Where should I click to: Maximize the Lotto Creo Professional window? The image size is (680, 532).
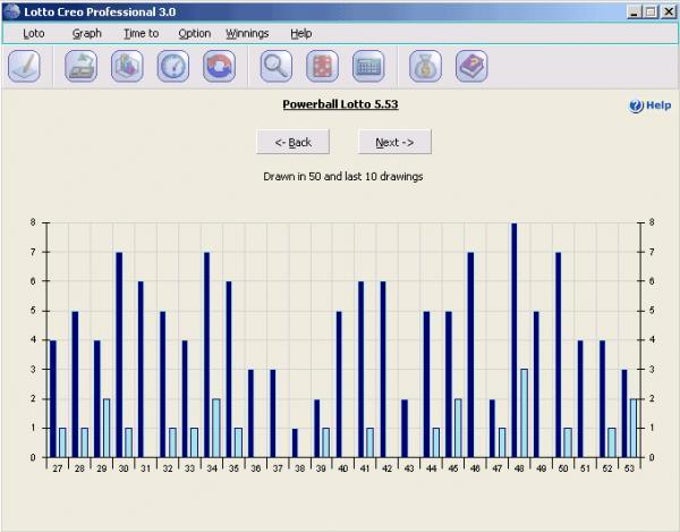(651, 12)
